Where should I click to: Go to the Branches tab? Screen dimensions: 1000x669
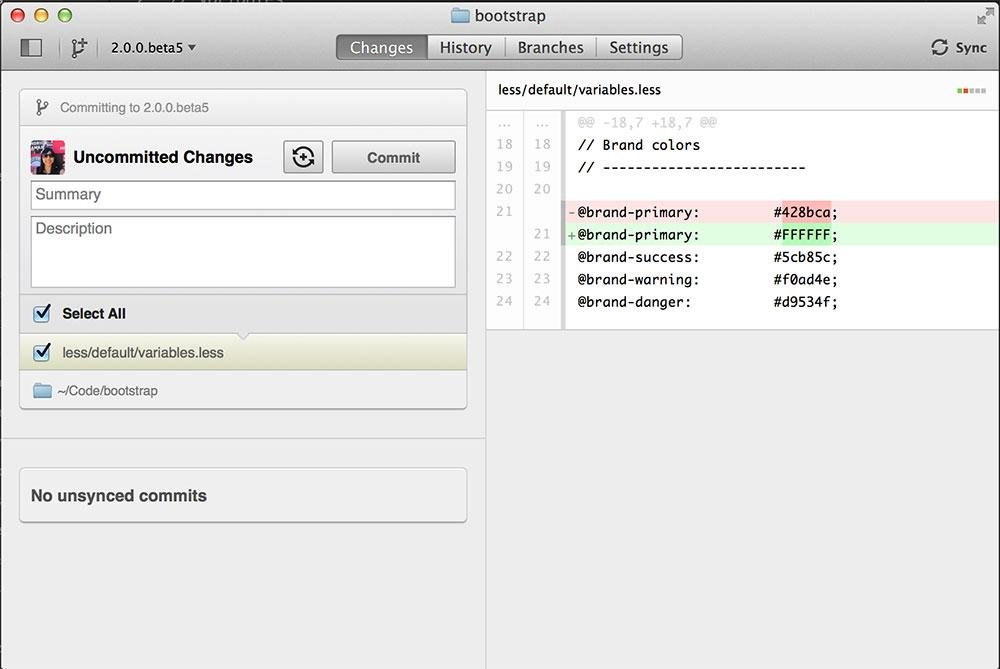[550, 48]
